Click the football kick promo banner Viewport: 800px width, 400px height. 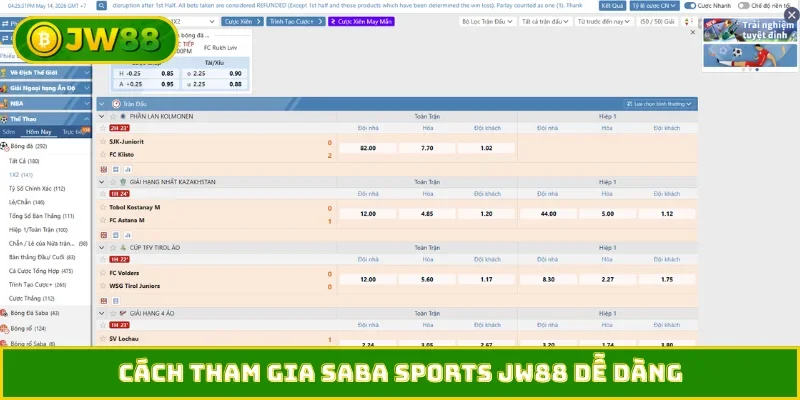tap(750, 55)
